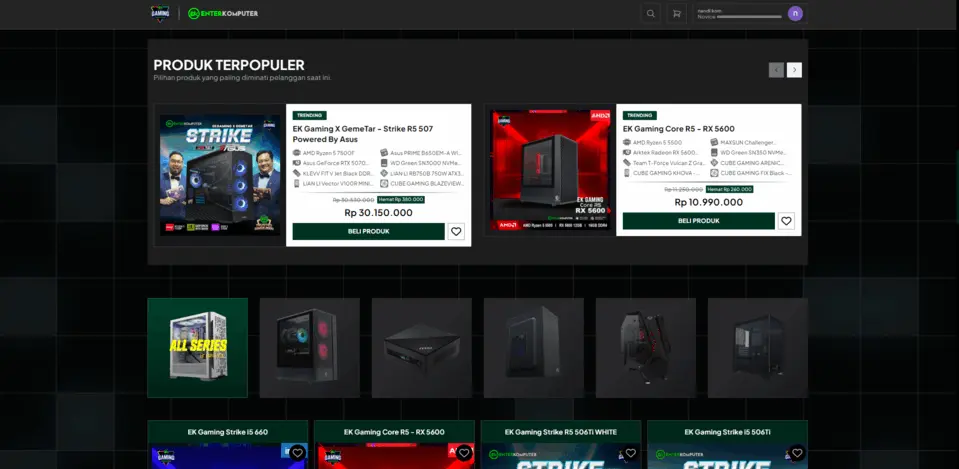Click the KLEVV FIT V Jet Black DDR spec
The width and height of the screenshot is (959, 469).
coord(331,174)
